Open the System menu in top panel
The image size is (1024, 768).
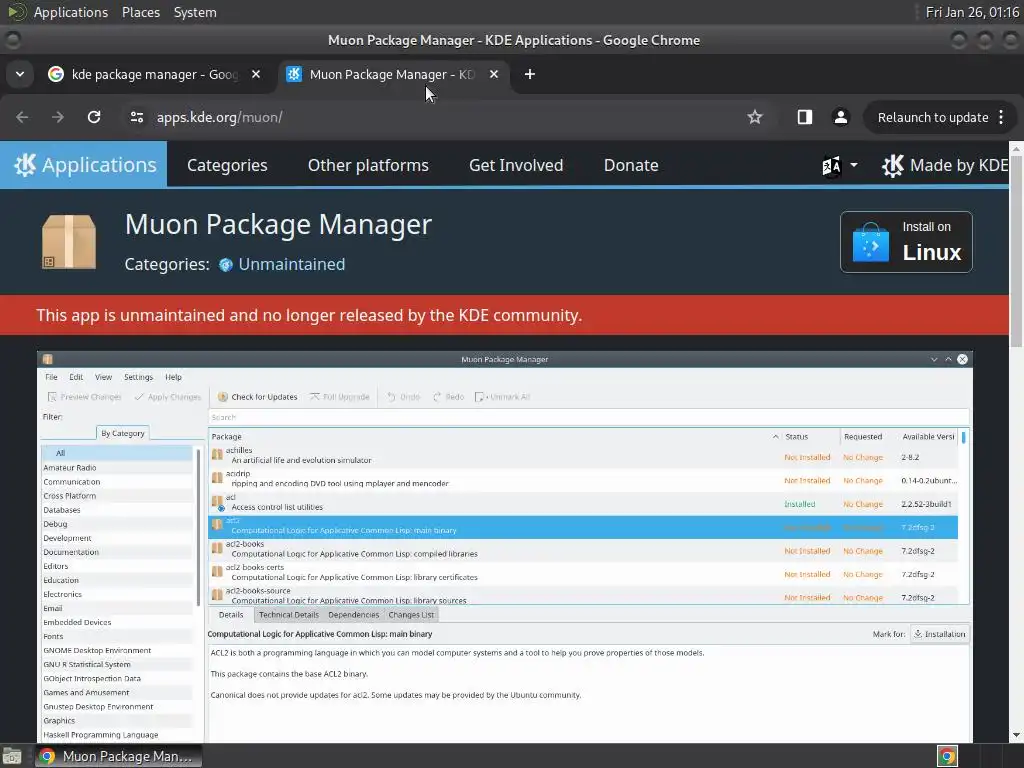[195, 12]
